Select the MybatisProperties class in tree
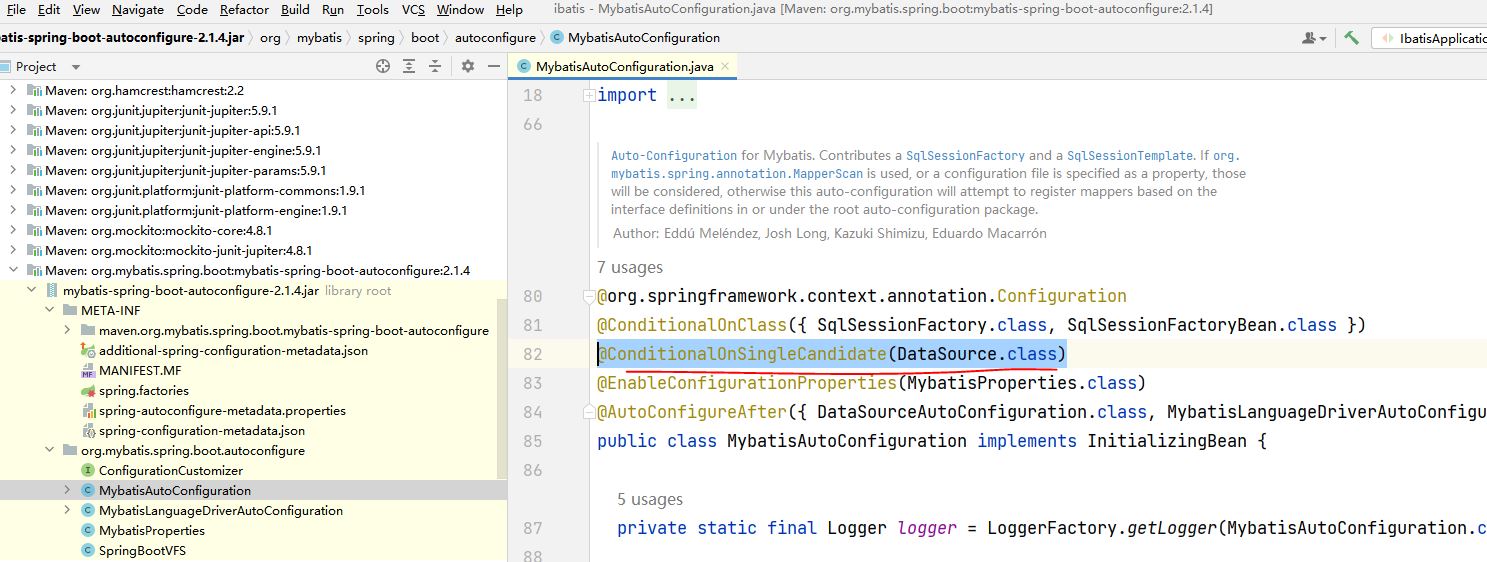 tap(151, 530)
